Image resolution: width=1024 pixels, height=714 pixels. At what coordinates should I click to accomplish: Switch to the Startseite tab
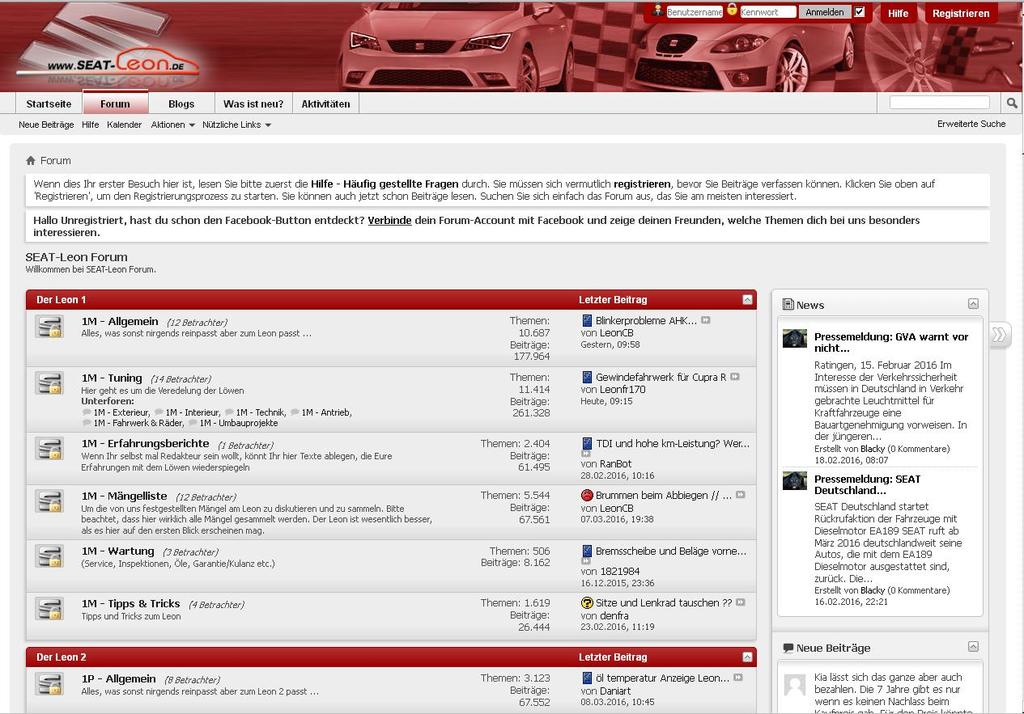[x=49, y=104]
